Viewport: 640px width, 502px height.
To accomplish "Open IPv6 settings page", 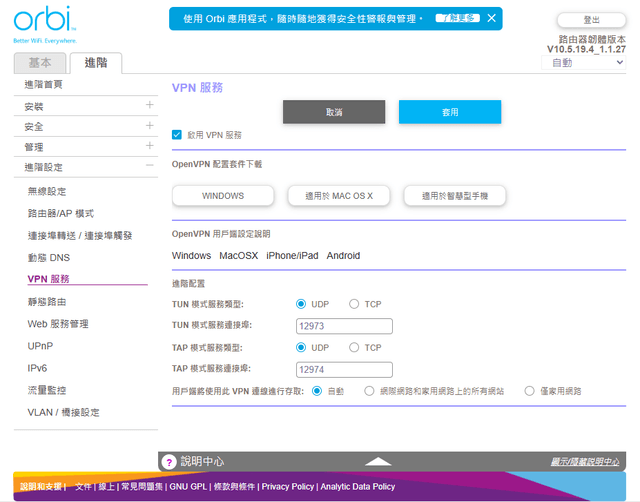I will (x=37, y=368).
